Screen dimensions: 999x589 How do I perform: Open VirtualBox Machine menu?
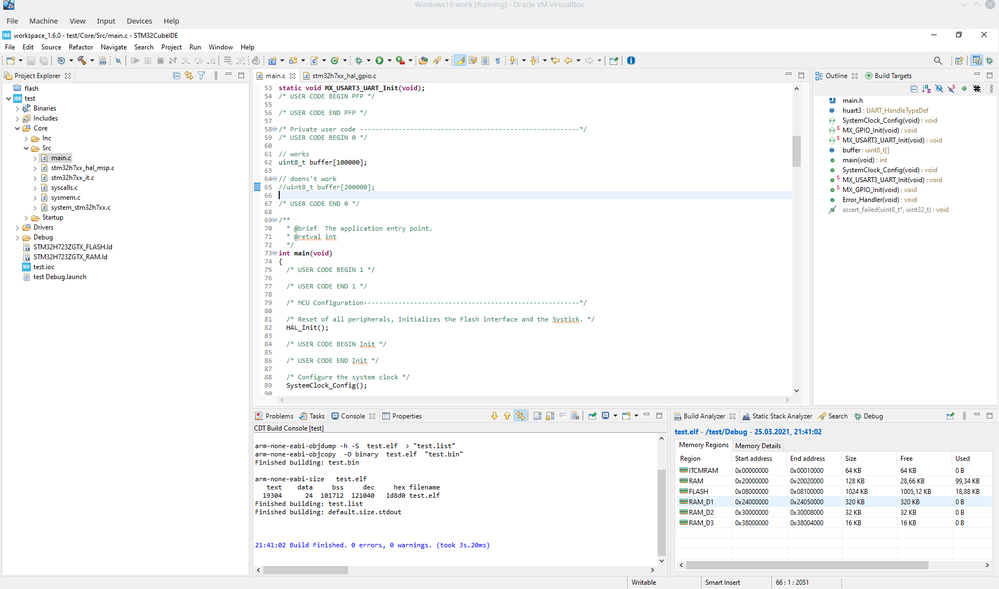(43, 21)
